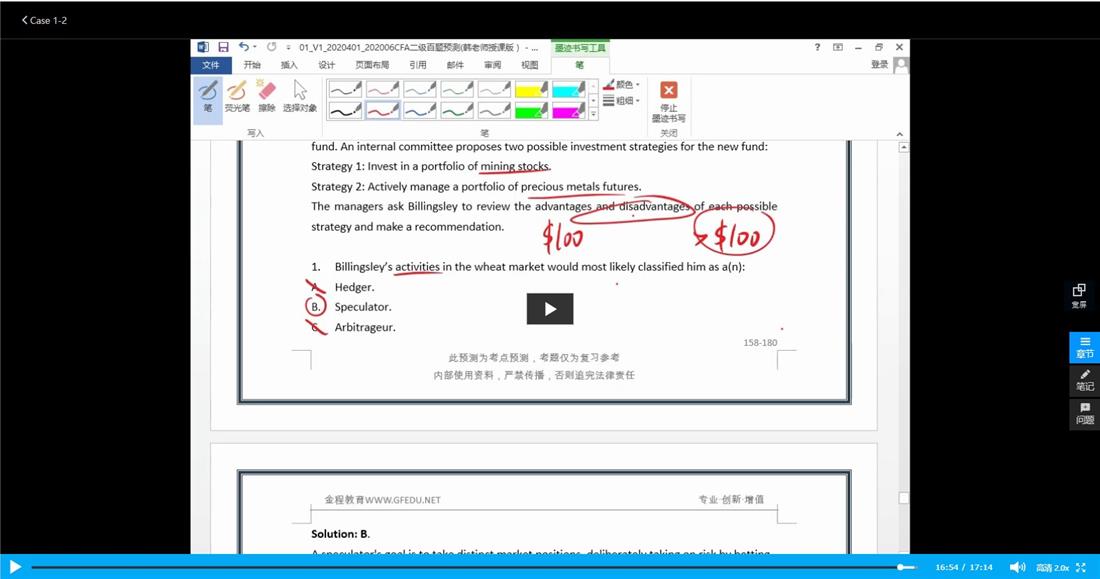Click the large center play button overlay
The height and width of the screenshot is (579, 1100).
click(x=550, y=309)
